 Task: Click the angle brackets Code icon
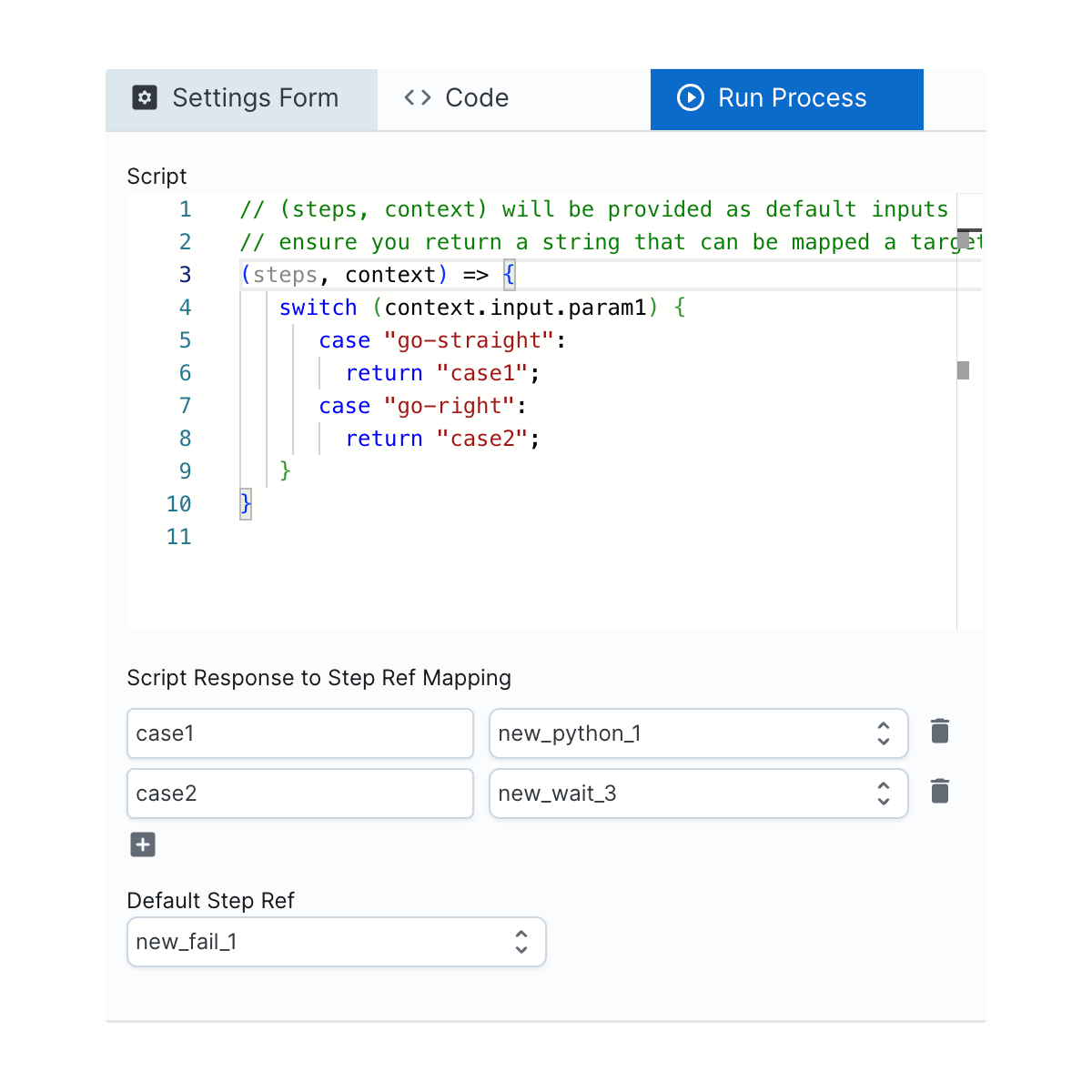pyautogui.click(x=418, y=97)
